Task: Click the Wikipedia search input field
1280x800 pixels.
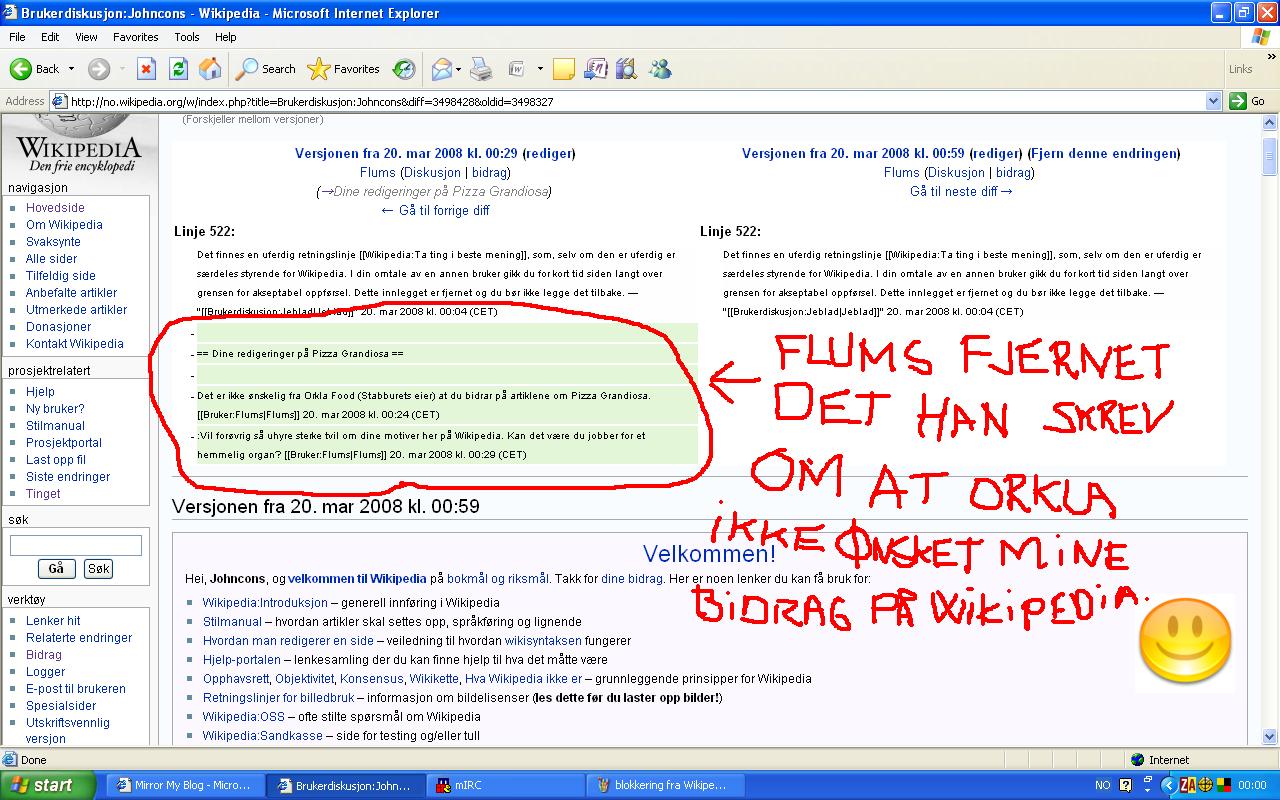Action: click(76, 546)
